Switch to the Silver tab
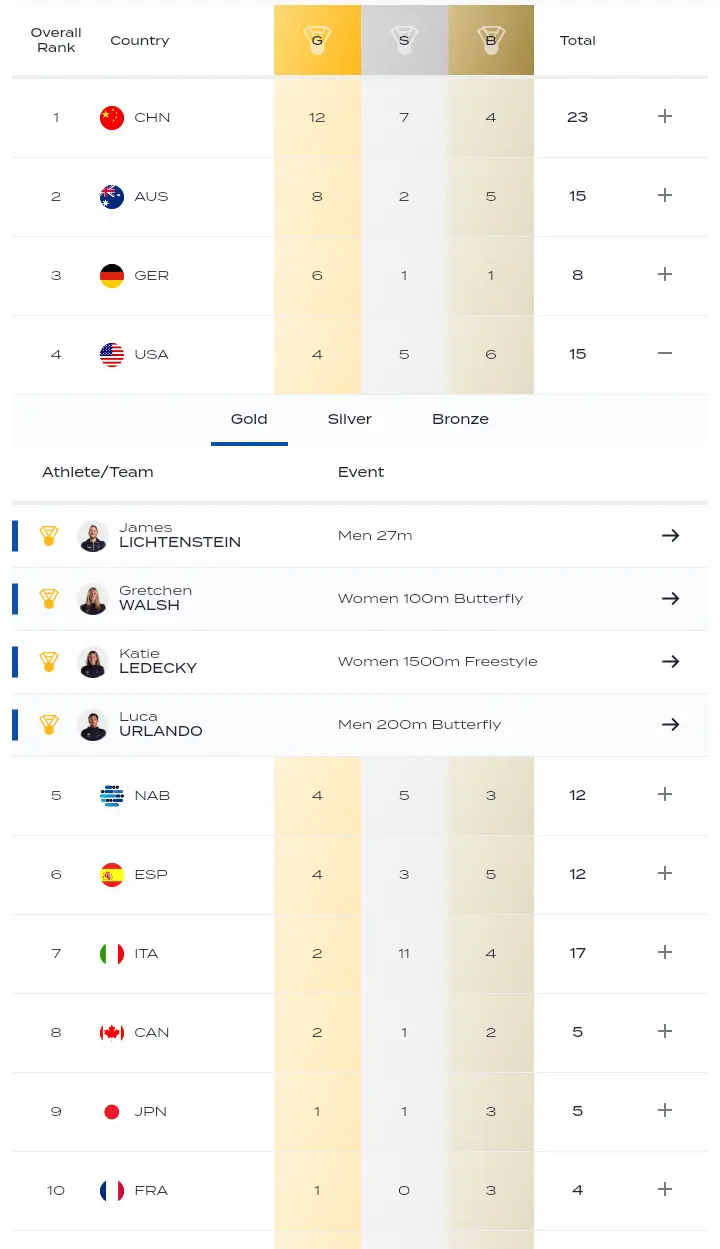720x1249 pixels. [x=349, y=419]
